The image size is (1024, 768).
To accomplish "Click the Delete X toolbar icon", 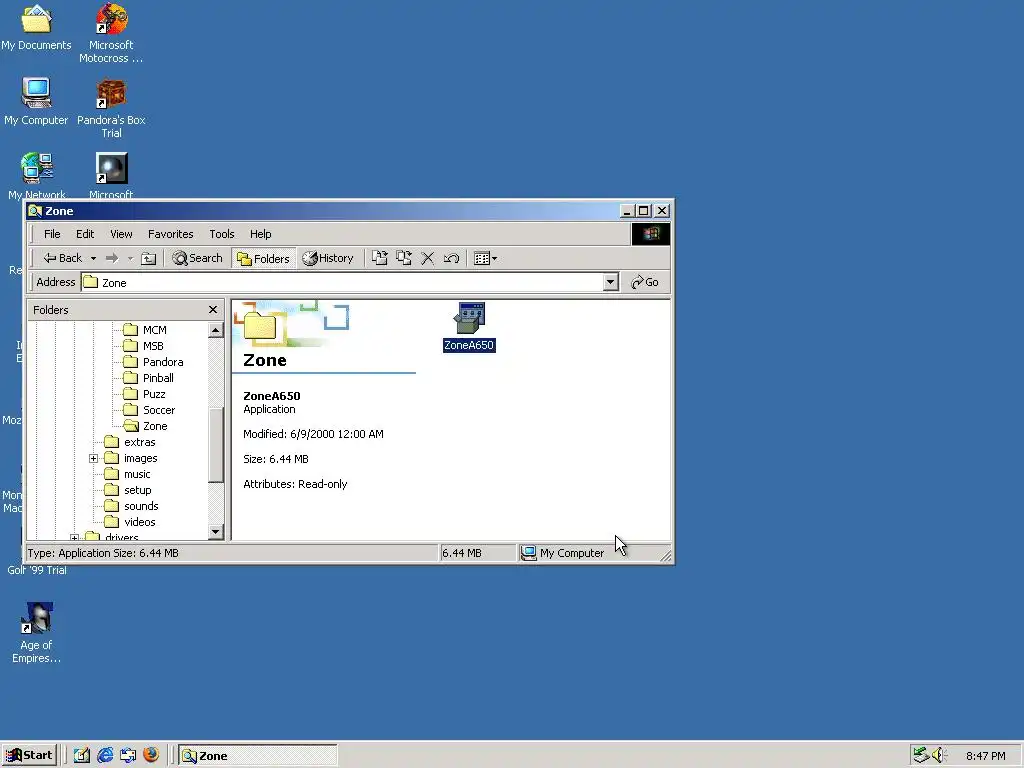I will [x=428, y=259].
